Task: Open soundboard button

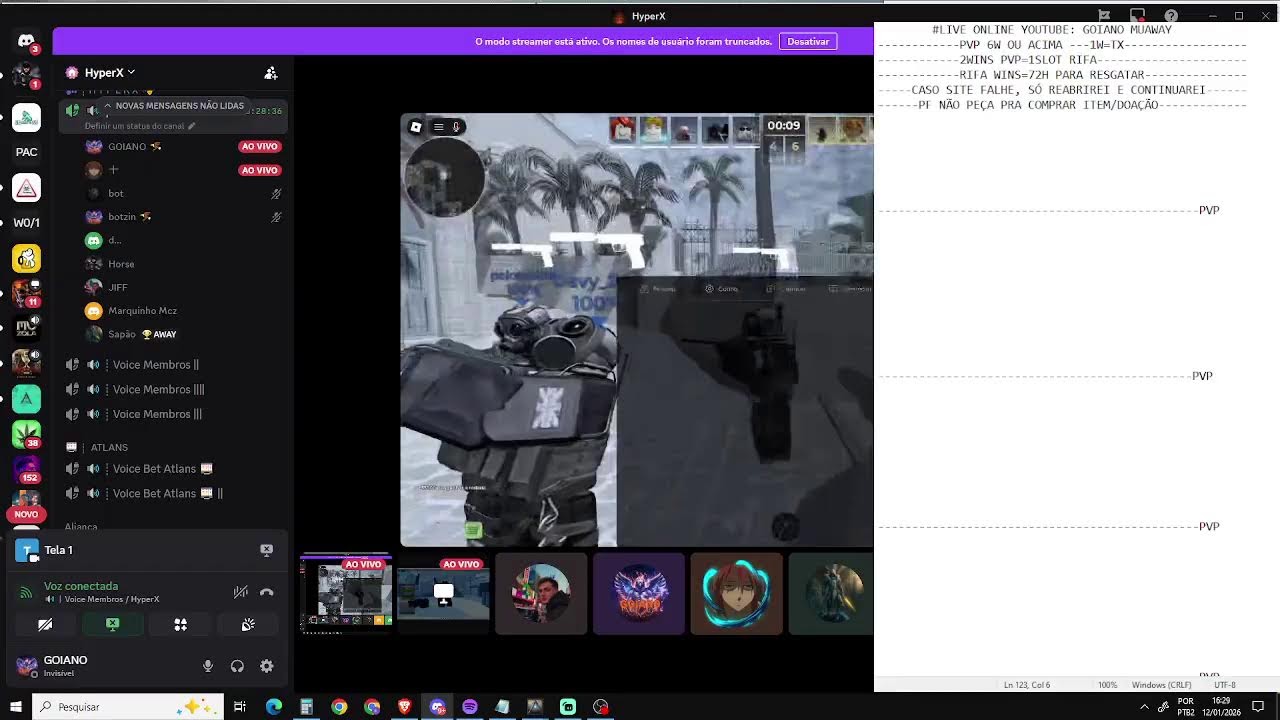Action: pos(248,624)
